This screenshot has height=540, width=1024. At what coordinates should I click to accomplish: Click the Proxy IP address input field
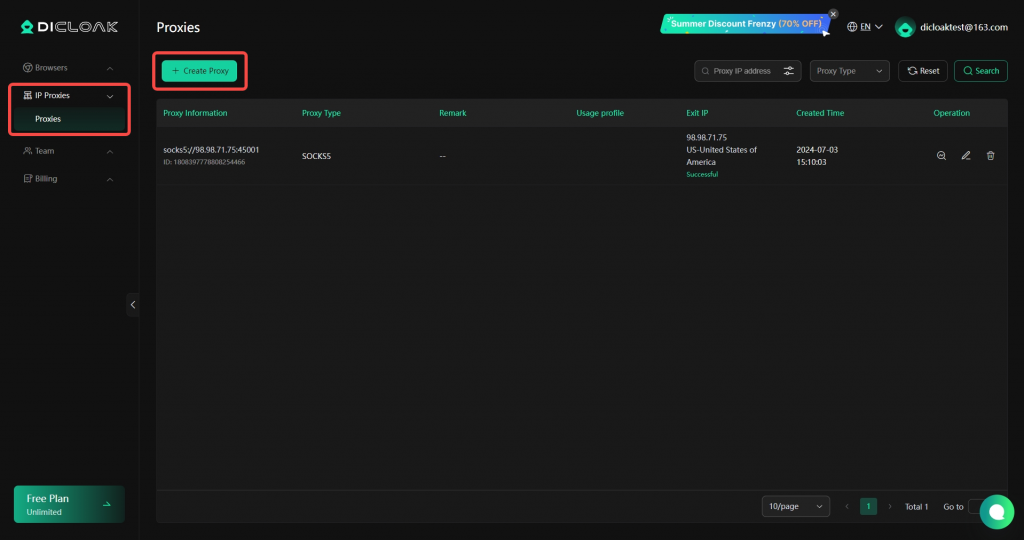[740, 71]
